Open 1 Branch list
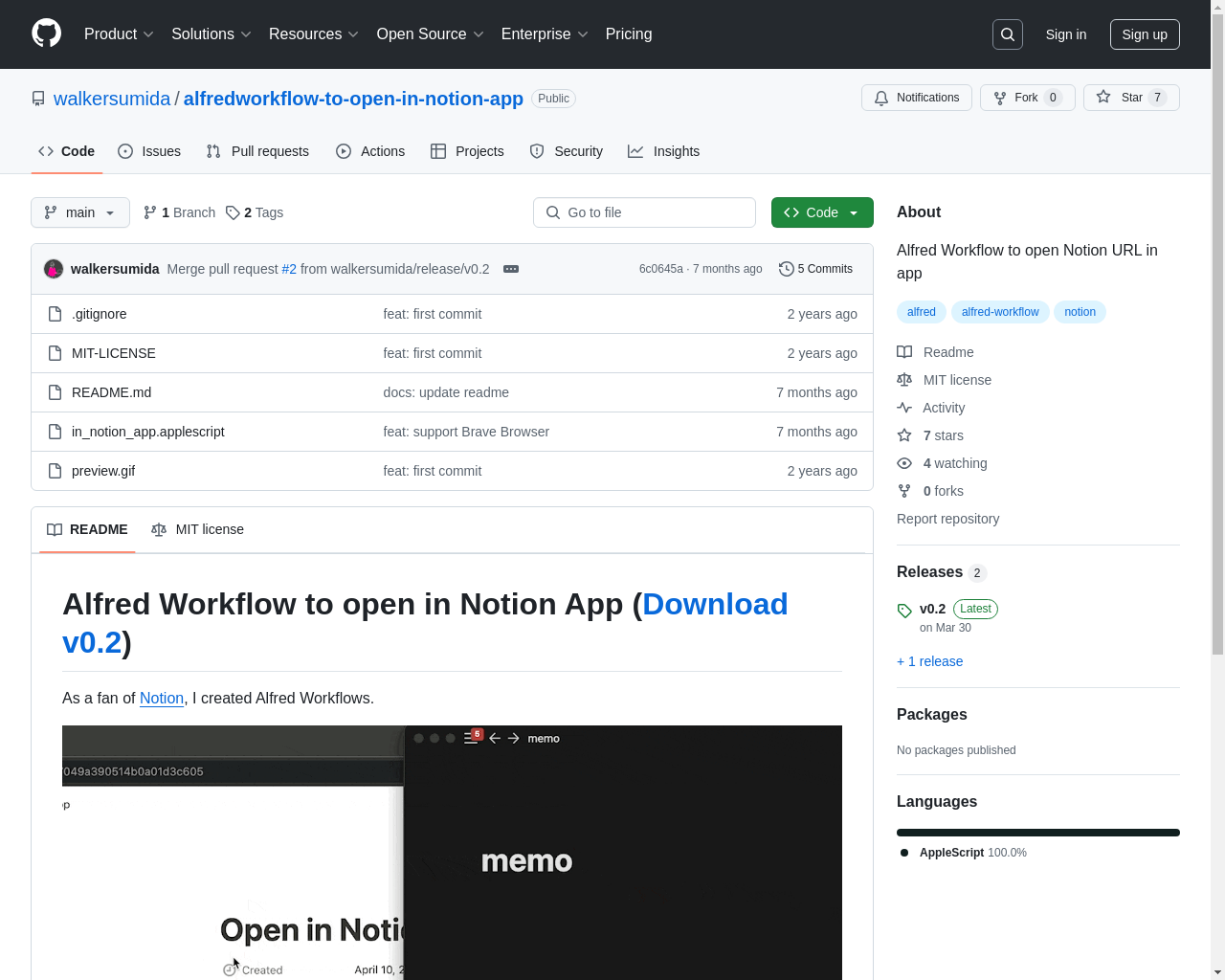Screen dimensions: 1225x980 [x=179, y=212]
